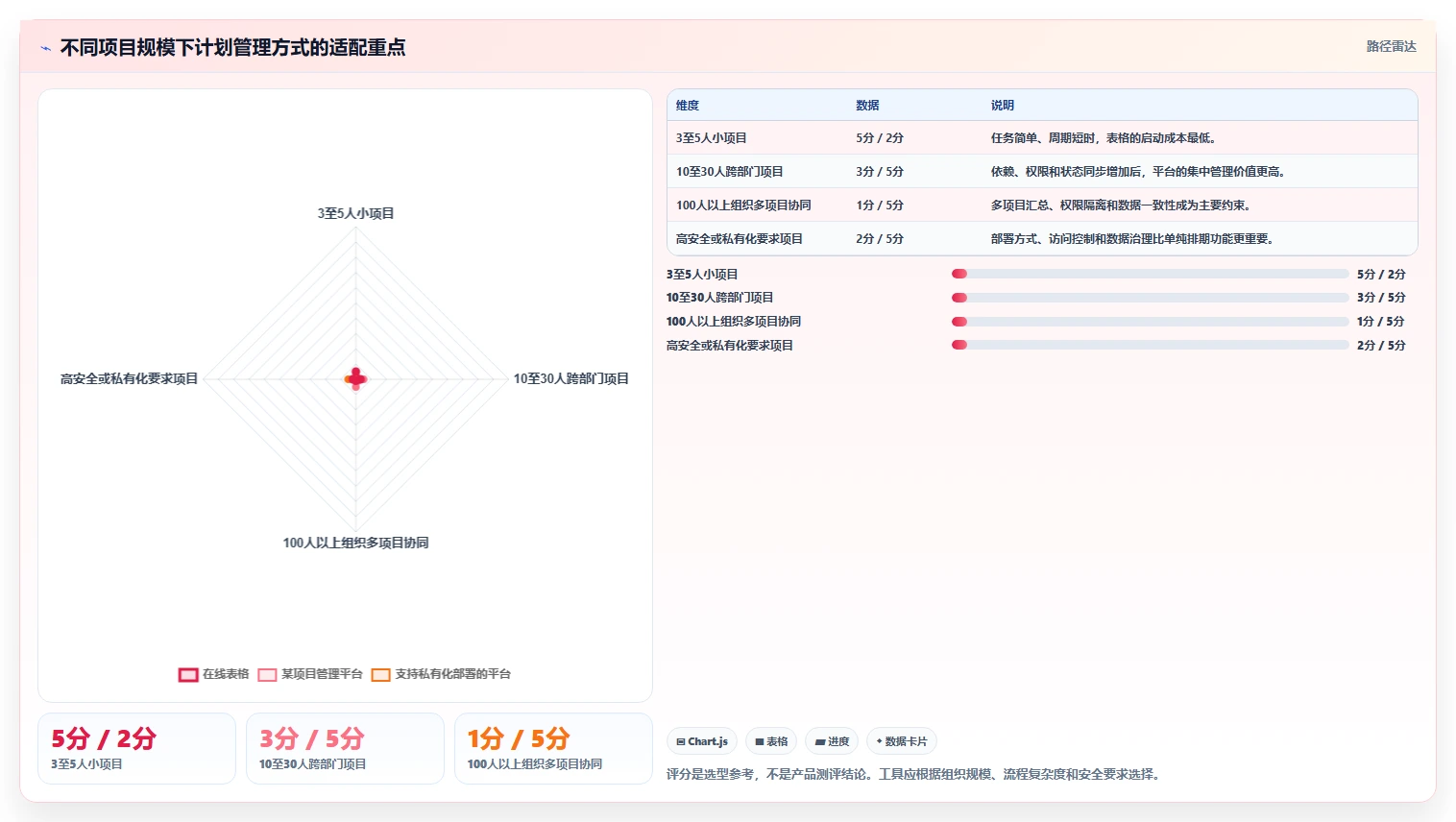Click progress bar for 3至5人小项目
This screenshot has width=1456, height=822.
click(1151, 274)
